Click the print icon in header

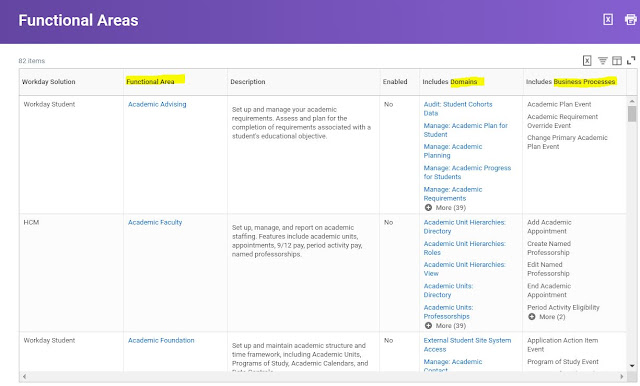[631, 19]
